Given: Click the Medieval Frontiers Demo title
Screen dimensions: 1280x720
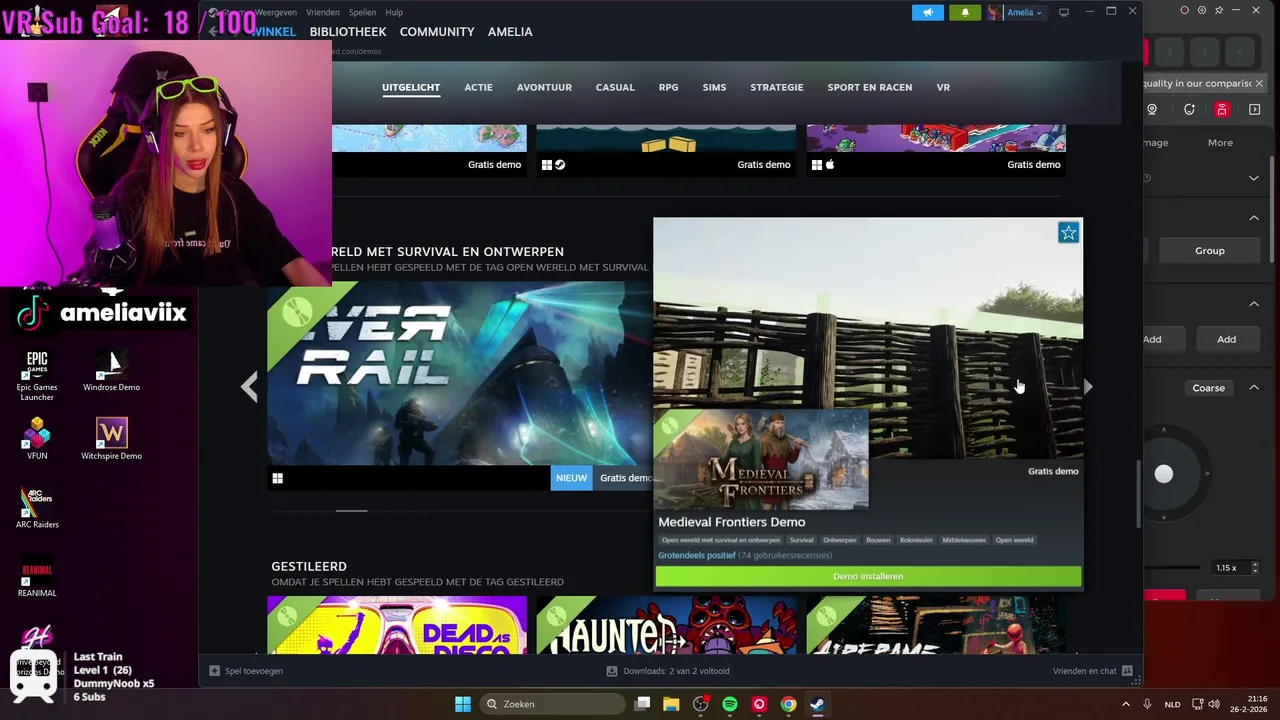Looking at the screenshot, I should coord(731,522).
